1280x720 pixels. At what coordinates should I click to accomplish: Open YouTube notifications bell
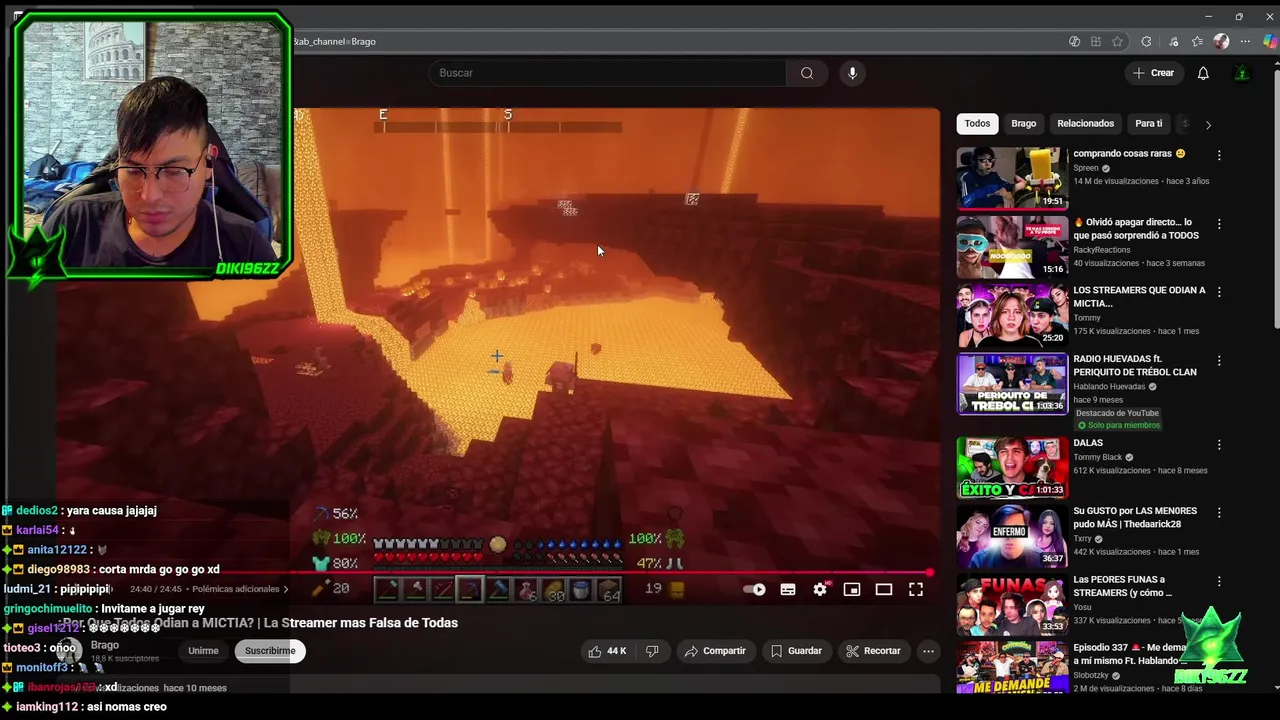pyautogui.click(x=1203, y=73)
